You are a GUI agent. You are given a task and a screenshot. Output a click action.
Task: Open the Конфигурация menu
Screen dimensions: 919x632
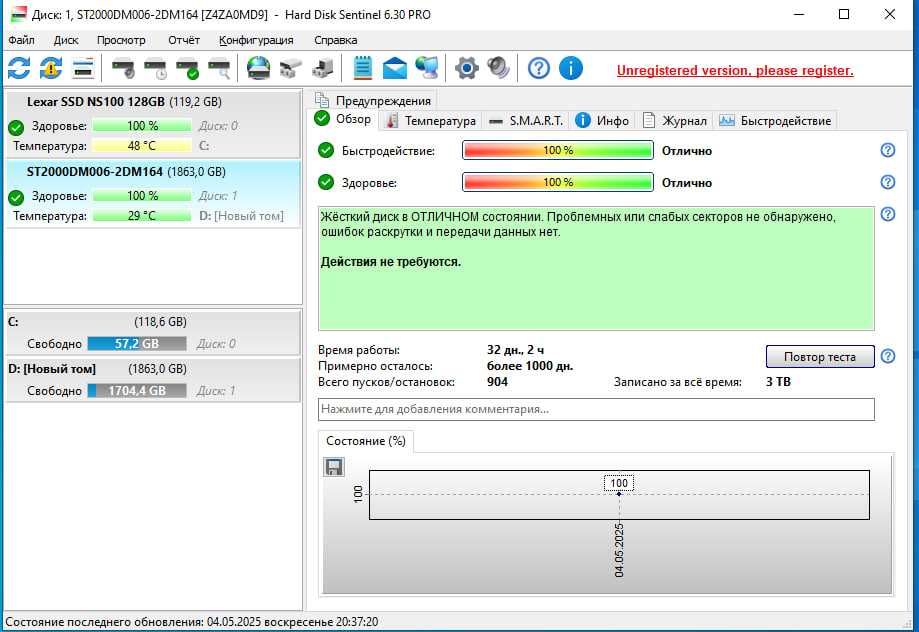click(x=256, y=40)
